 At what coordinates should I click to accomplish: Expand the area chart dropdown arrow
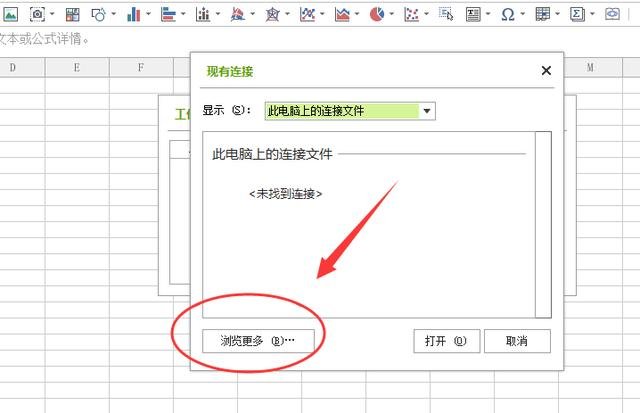(x=357, y=14)
